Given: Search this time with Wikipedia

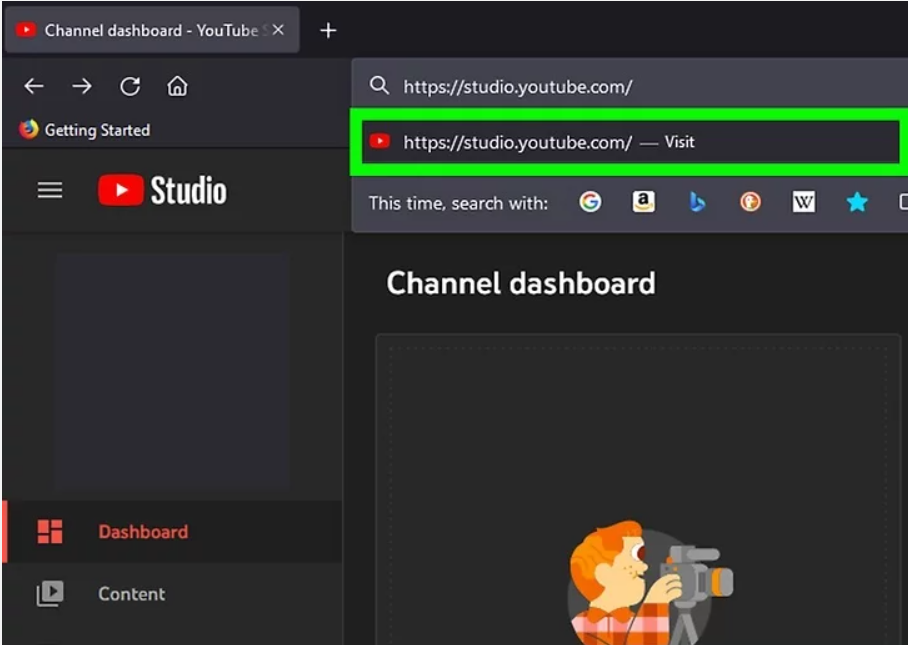Looking at the screenshot, I should [x=803, y=202].
